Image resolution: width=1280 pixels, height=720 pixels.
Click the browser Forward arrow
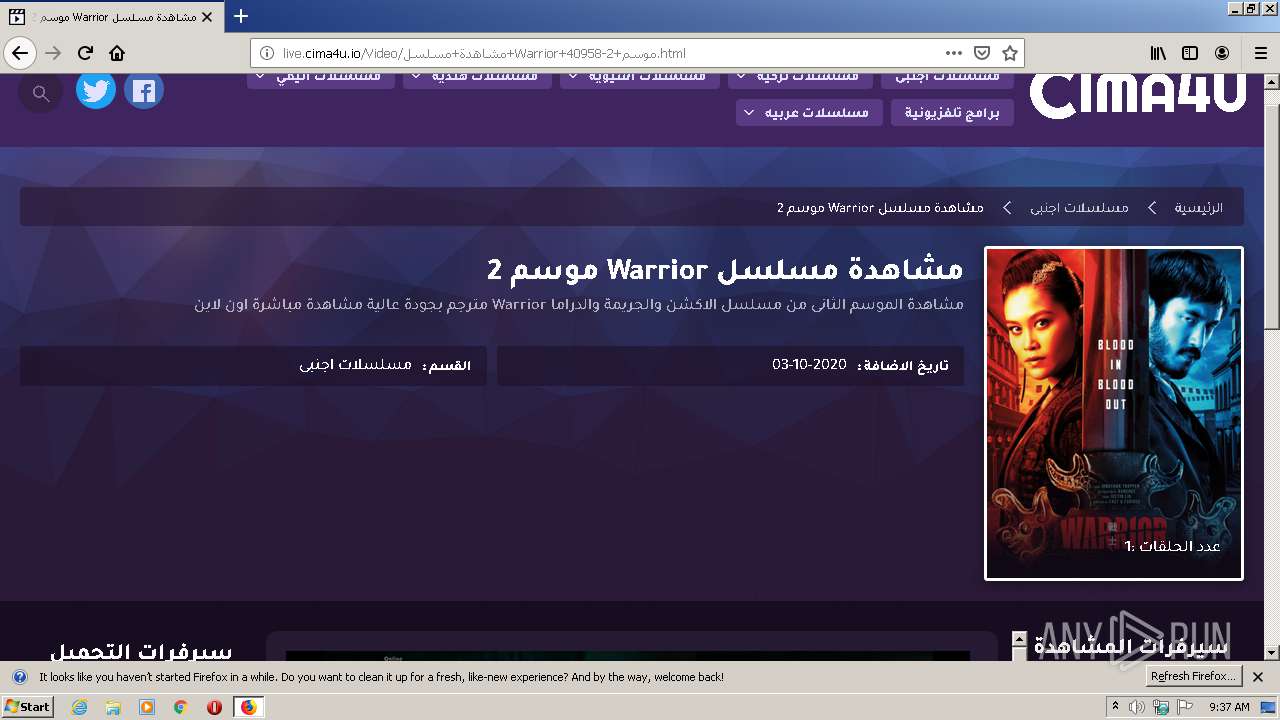pyautogui.click(x=54, y=53)
